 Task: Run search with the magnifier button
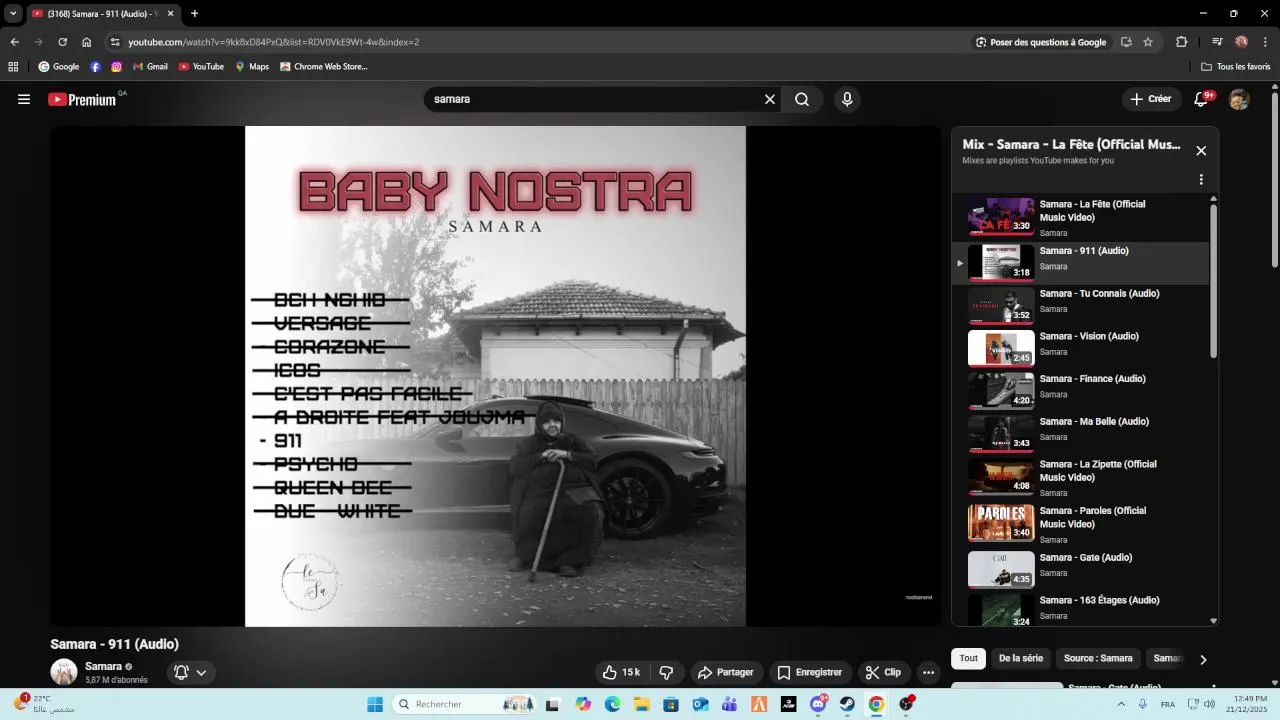coord(802,99)
